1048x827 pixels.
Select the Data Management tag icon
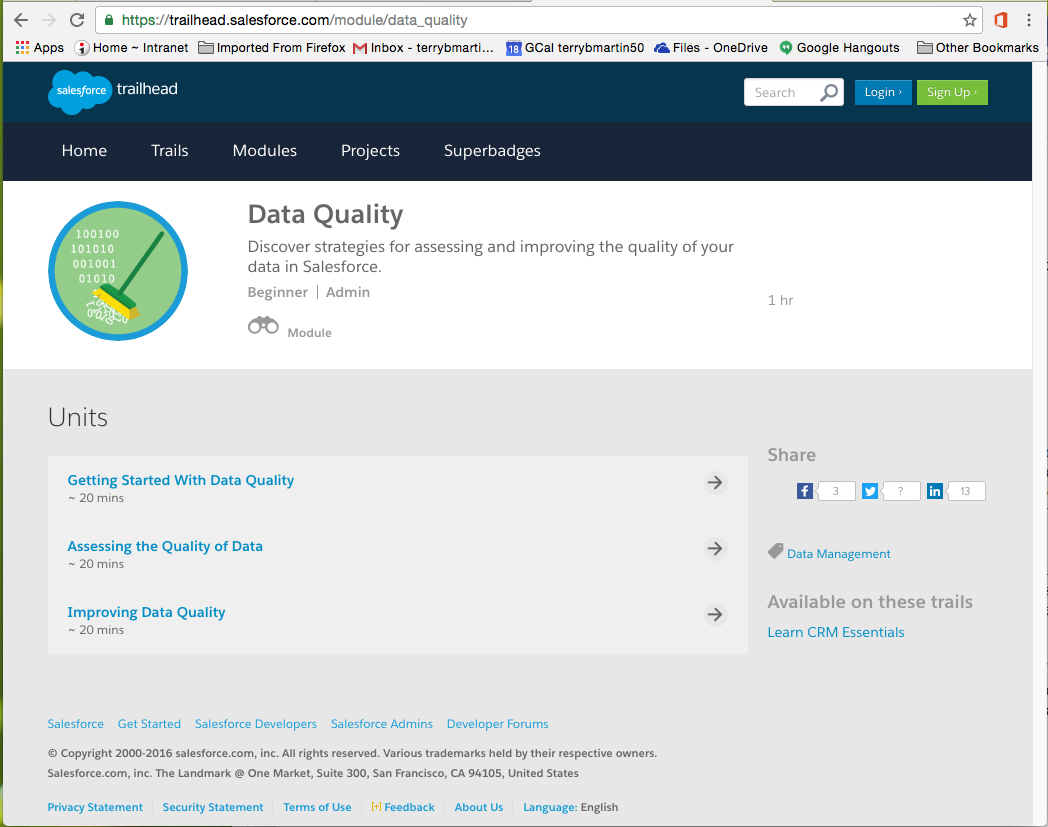pyautogui.click(x=775, y=550)
